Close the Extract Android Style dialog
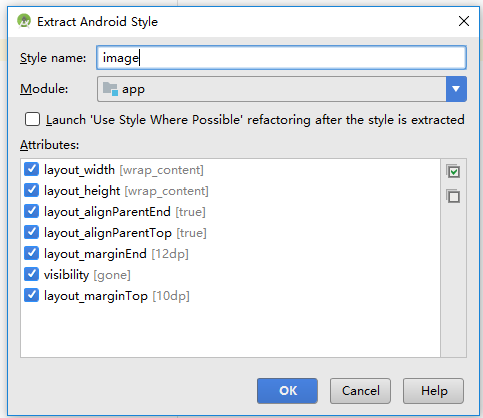The image size is (483, 418). (x=464, y=21)
